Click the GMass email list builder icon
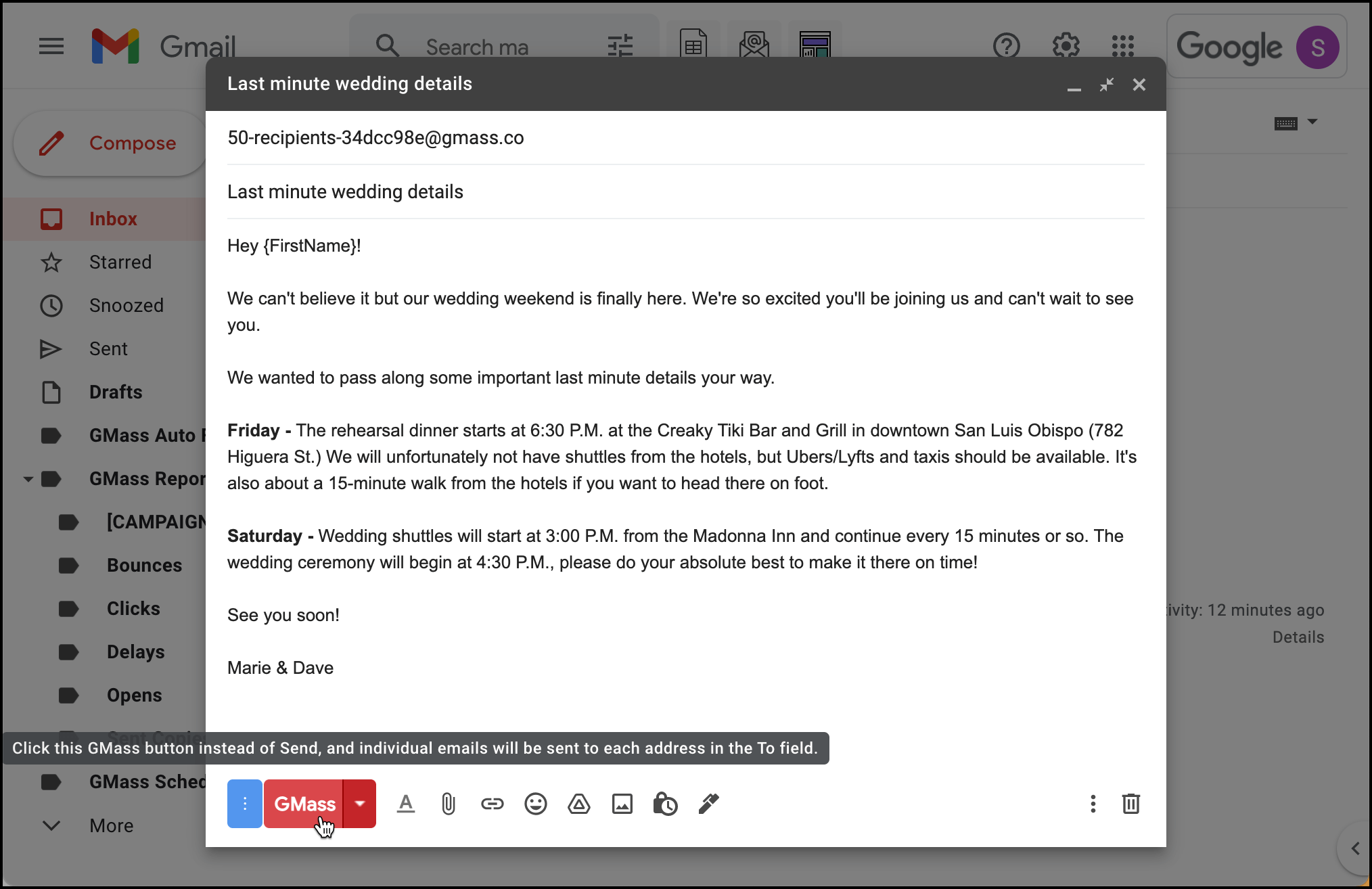 coord(754,45)
